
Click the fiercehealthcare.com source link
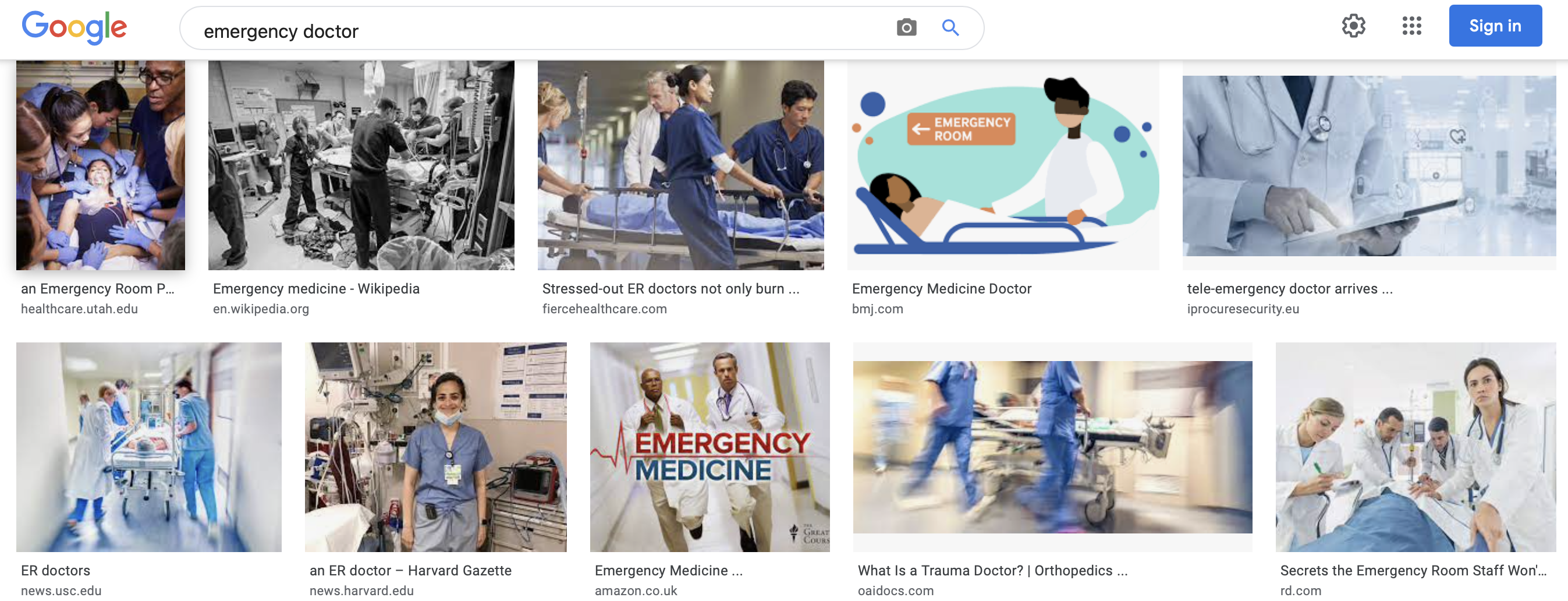pyautogui.click(x=604, y=309)
